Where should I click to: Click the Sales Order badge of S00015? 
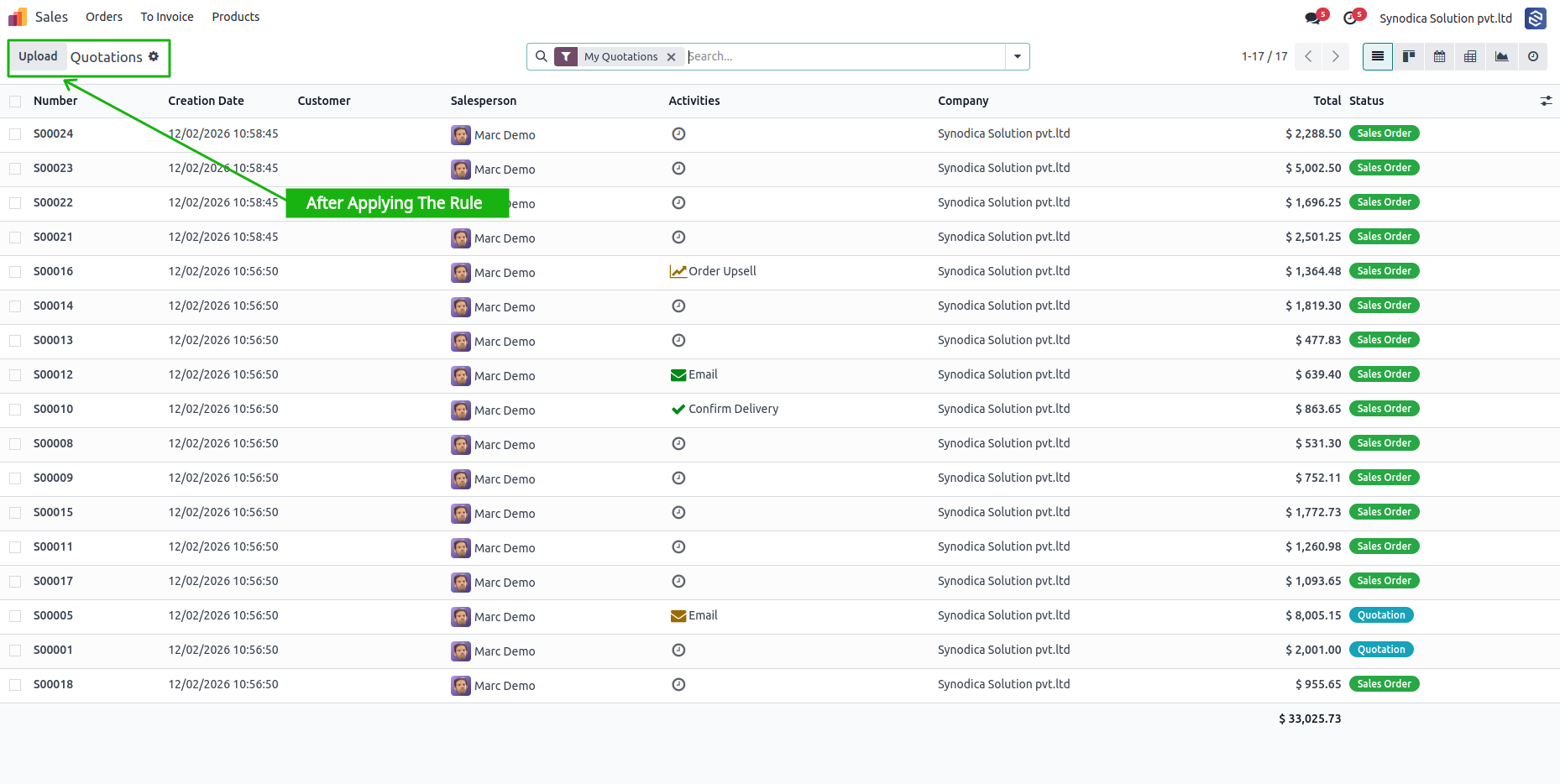1384,512
